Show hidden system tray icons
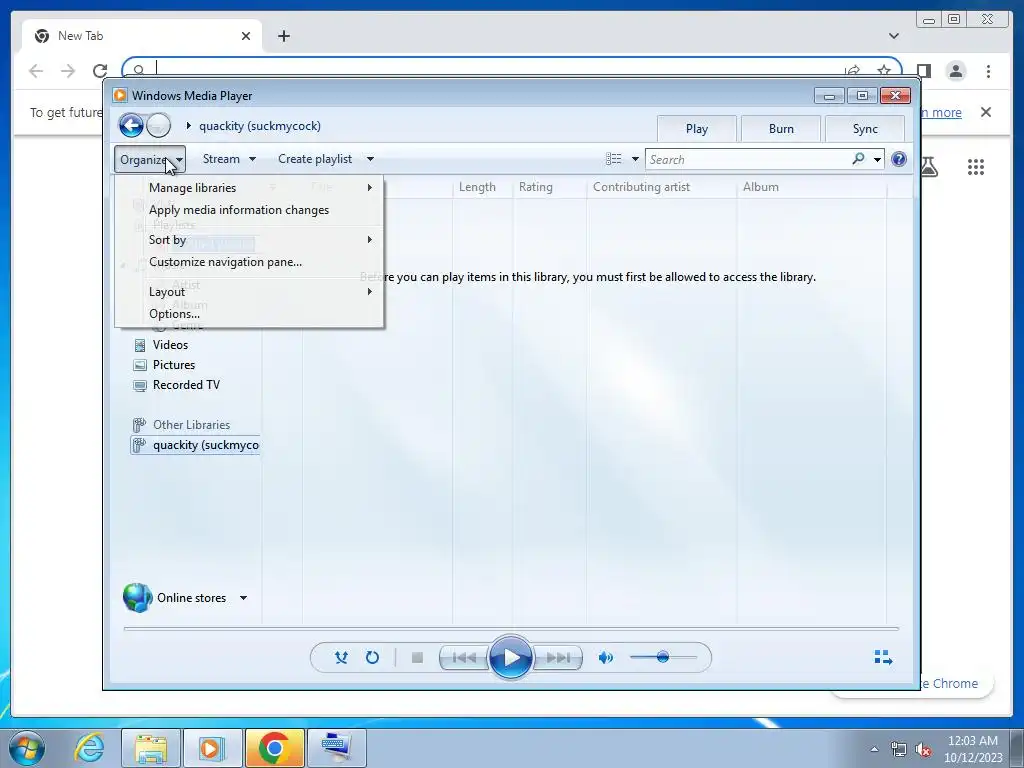 pyautogui.click(x=874, y=748)
